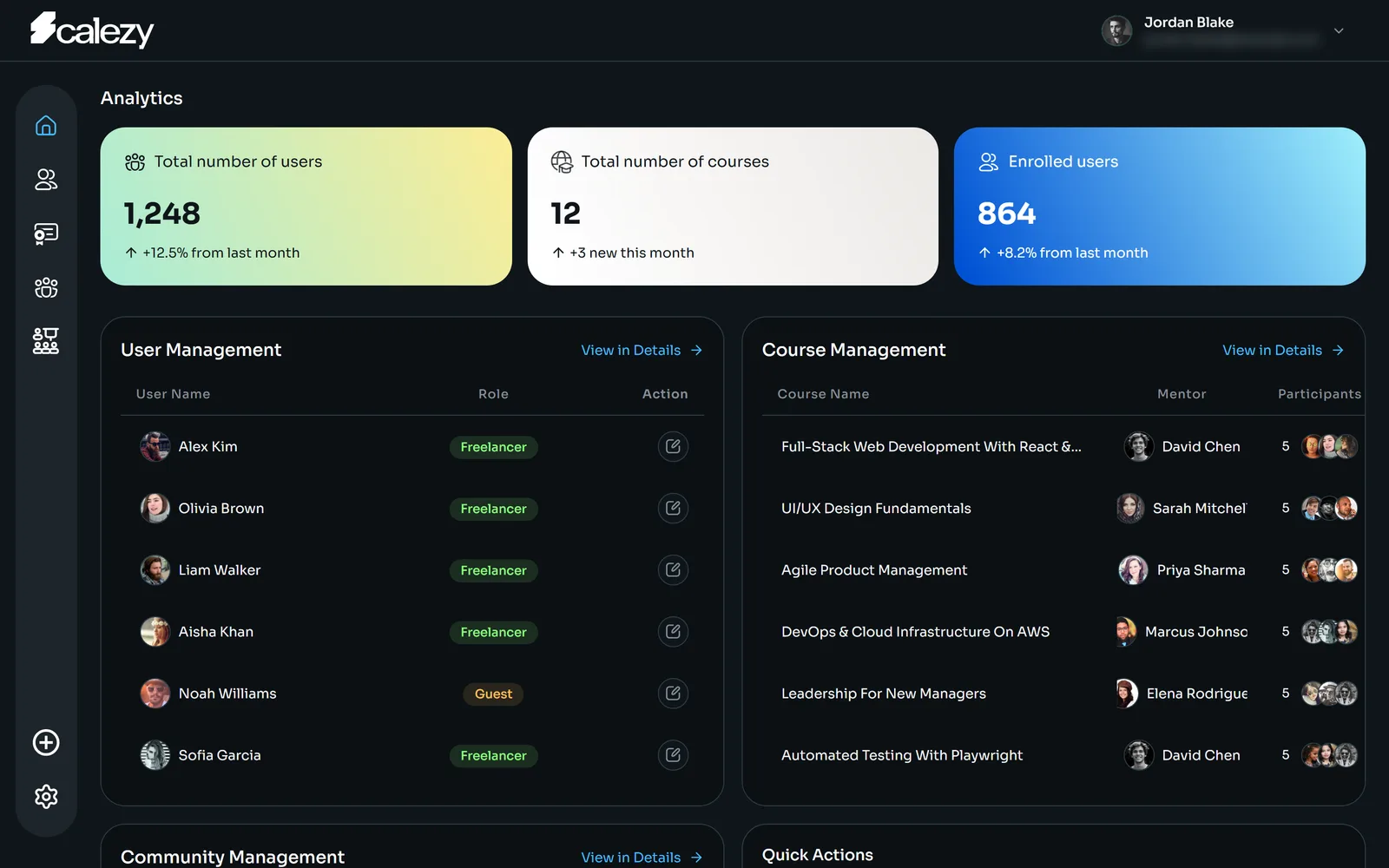The height and width of the screenshot is (868, 1389).
Task: Click Alex Kim's Freelancer role badge
Action: coord(493,447)
